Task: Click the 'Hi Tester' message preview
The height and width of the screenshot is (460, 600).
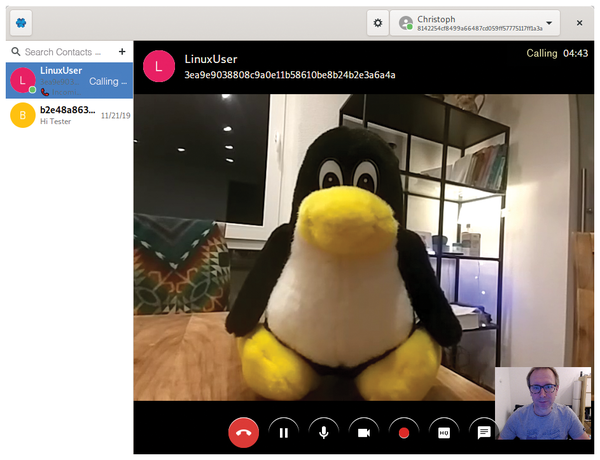Action: pos(55,121)
